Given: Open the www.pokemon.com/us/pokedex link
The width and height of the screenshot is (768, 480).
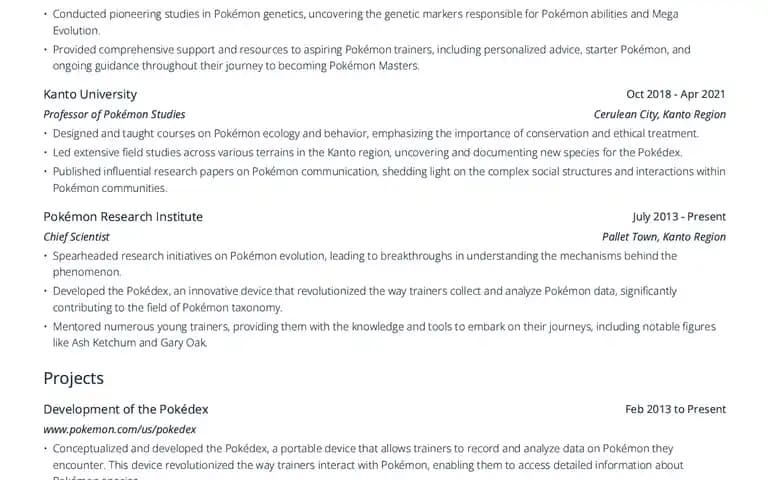Looking at the screenshot, I should tap(120, 430).
